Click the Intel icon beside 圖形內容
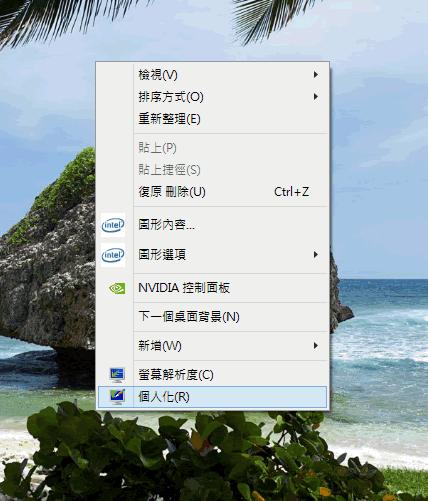This screenshot has width=428, height=501. pos(113,225)
